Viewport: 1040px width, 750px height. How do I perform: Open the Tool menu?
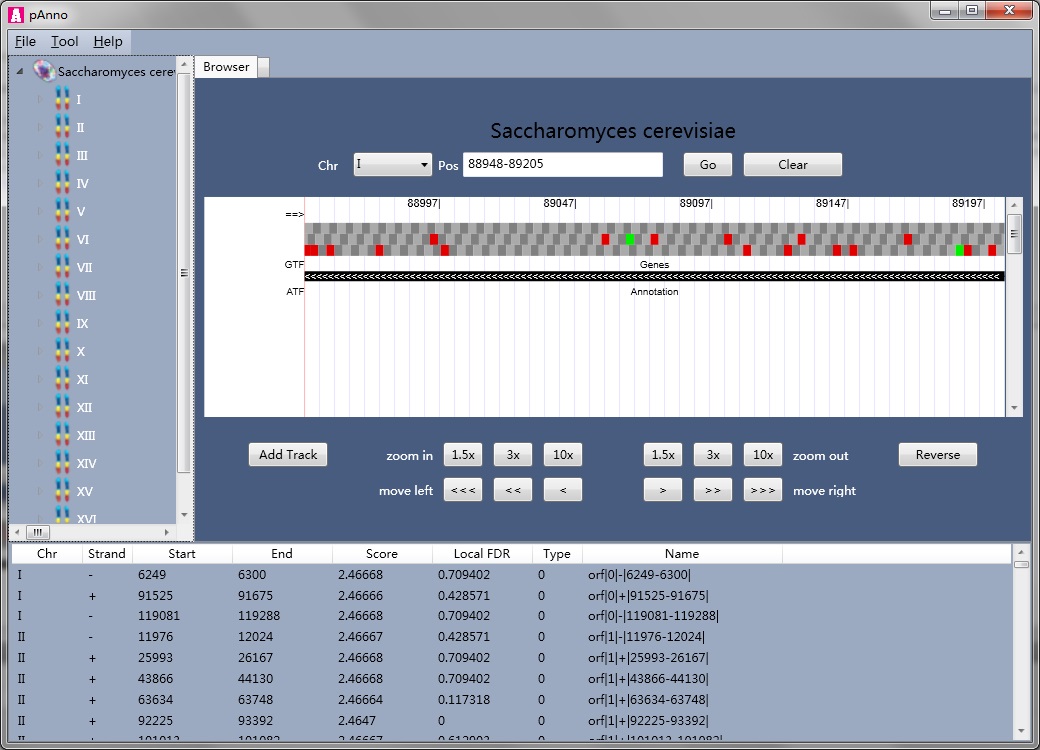[64, 41]
